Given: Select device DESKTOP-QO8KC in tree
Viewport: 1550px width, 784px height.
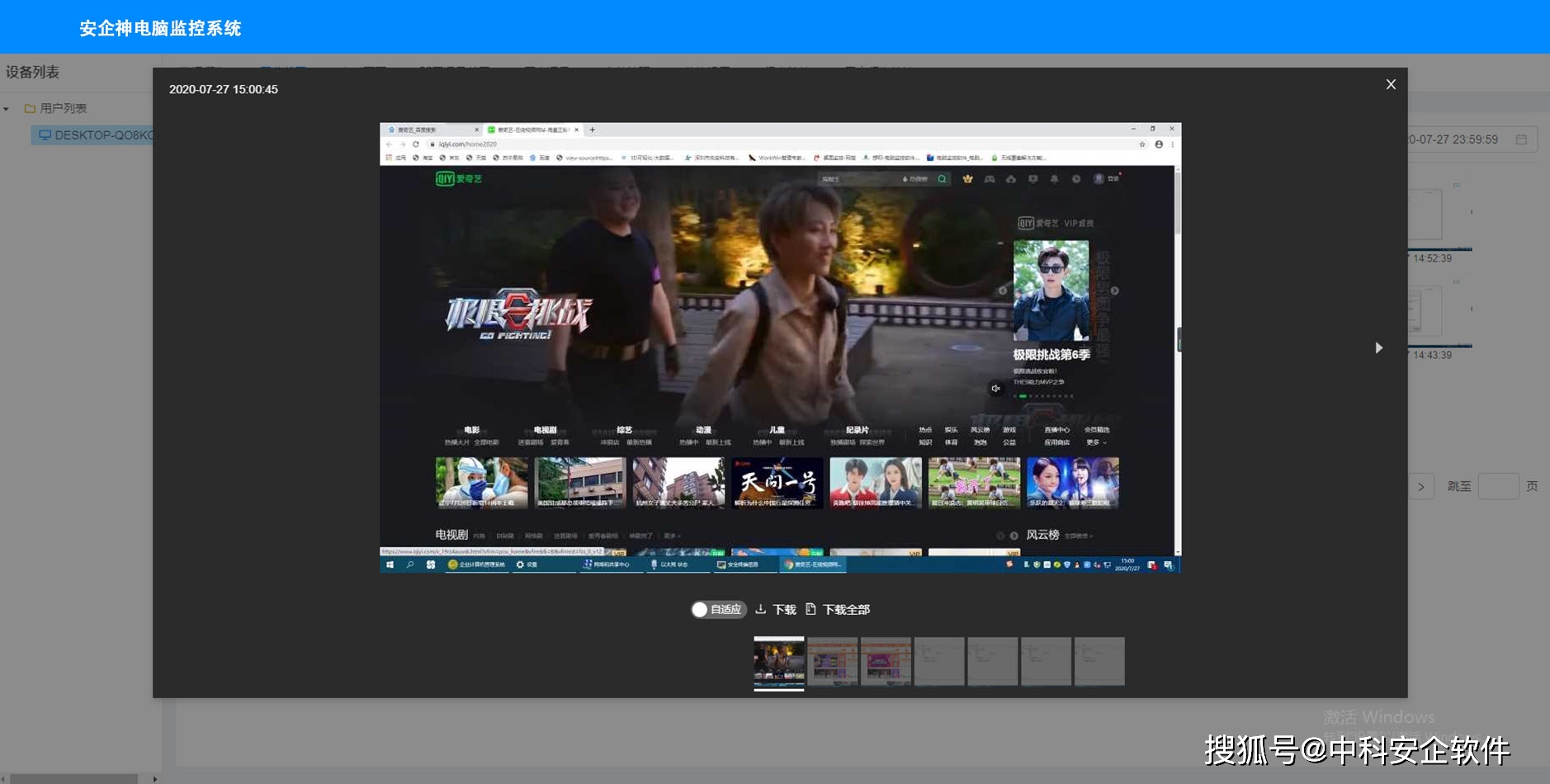Looking at the screenshot, I should point(96,135).
